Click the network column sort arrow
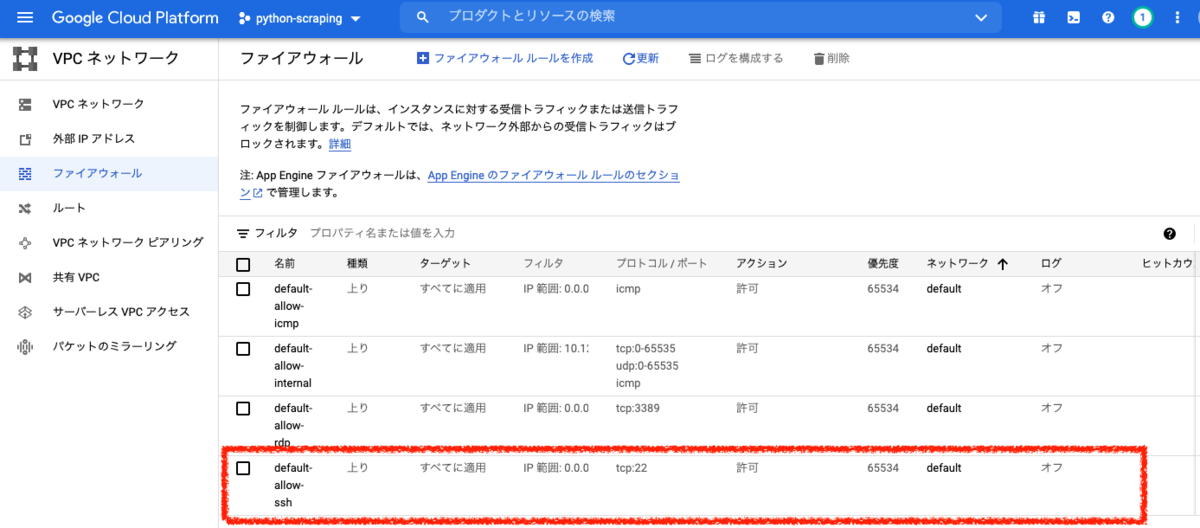1200x528 pixels. 1002,264
